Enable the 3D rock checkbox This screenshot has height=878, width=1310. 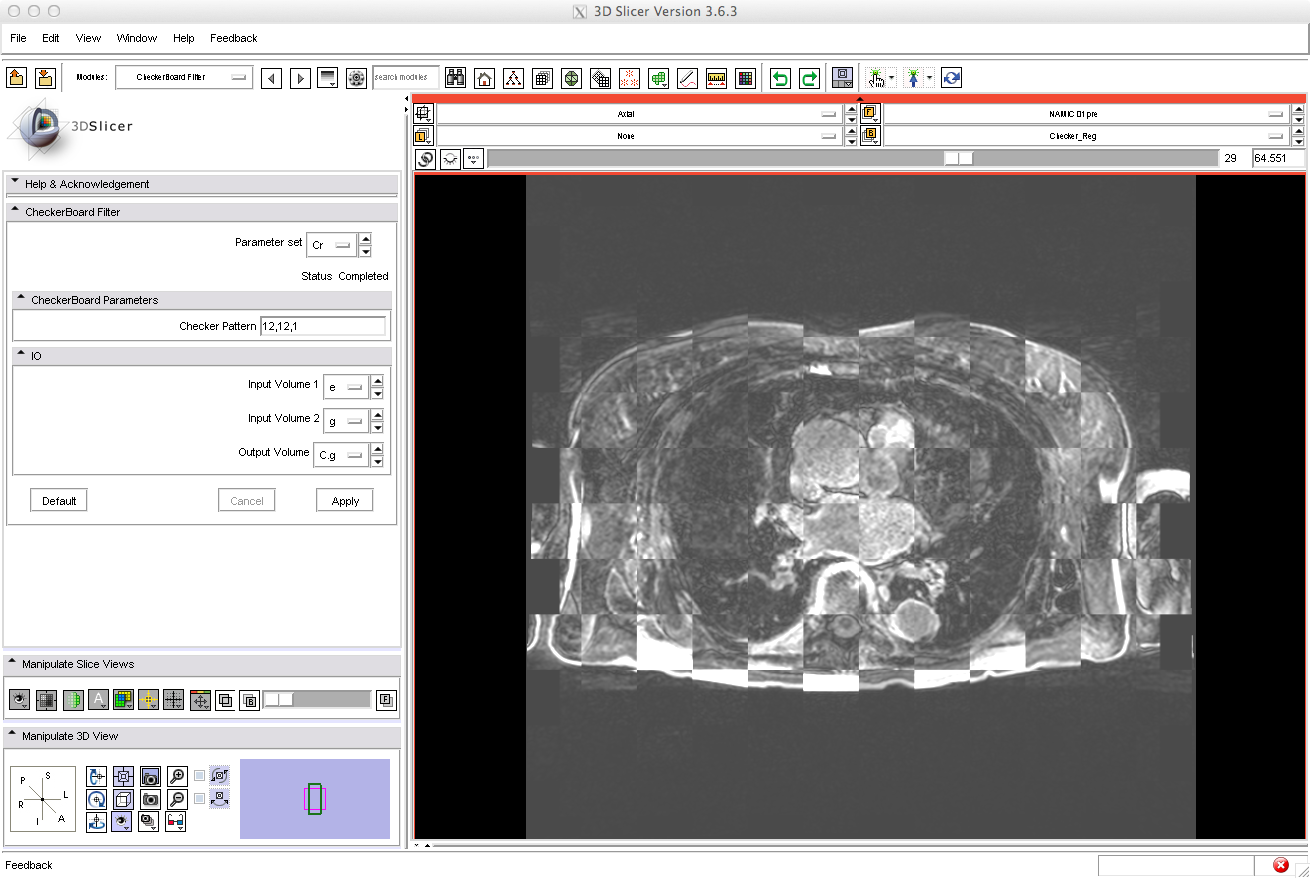[x=200, y=799]
